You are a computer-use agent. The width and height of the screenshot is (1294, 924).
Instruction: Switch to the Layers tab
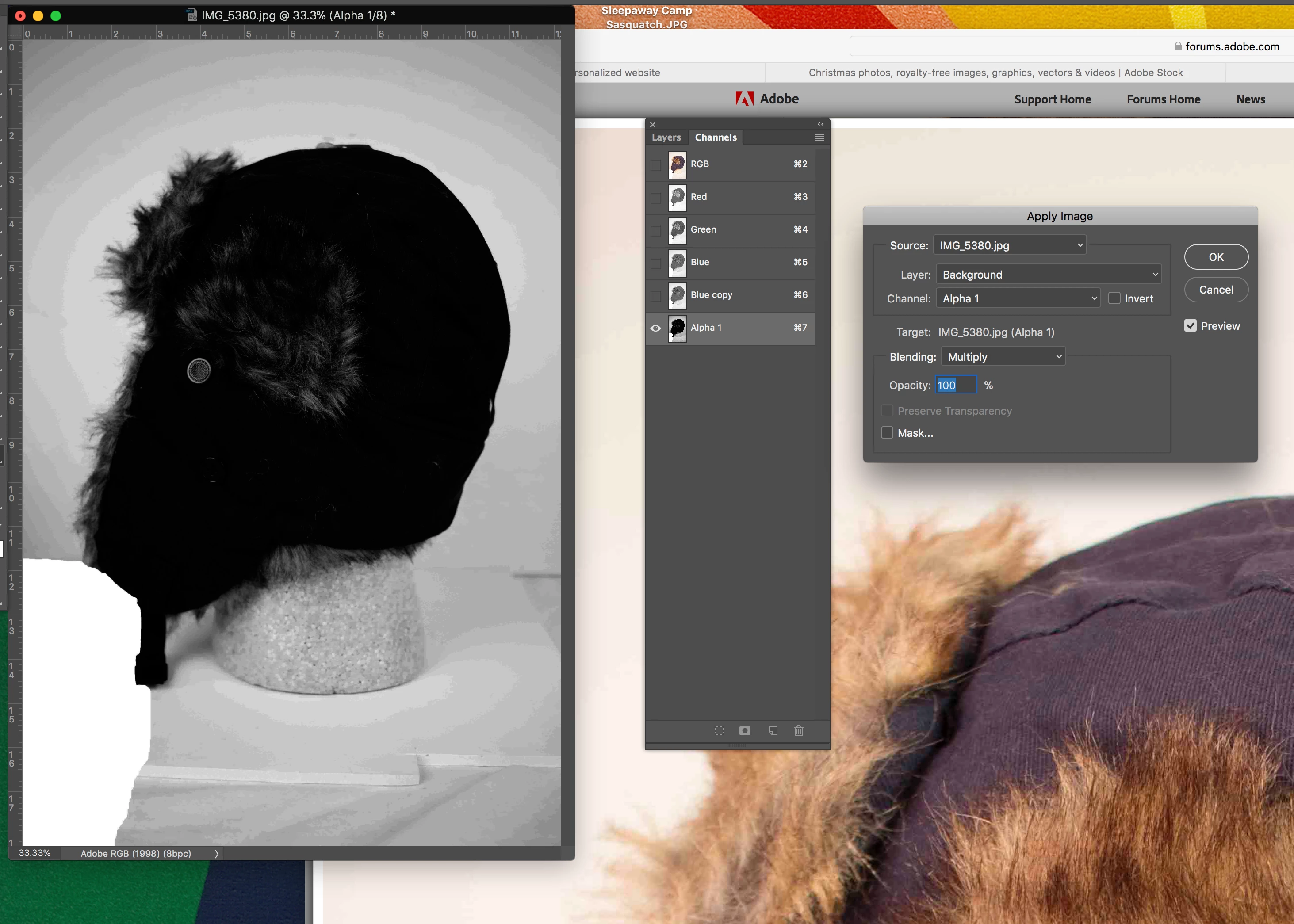(x=666, y=137)
